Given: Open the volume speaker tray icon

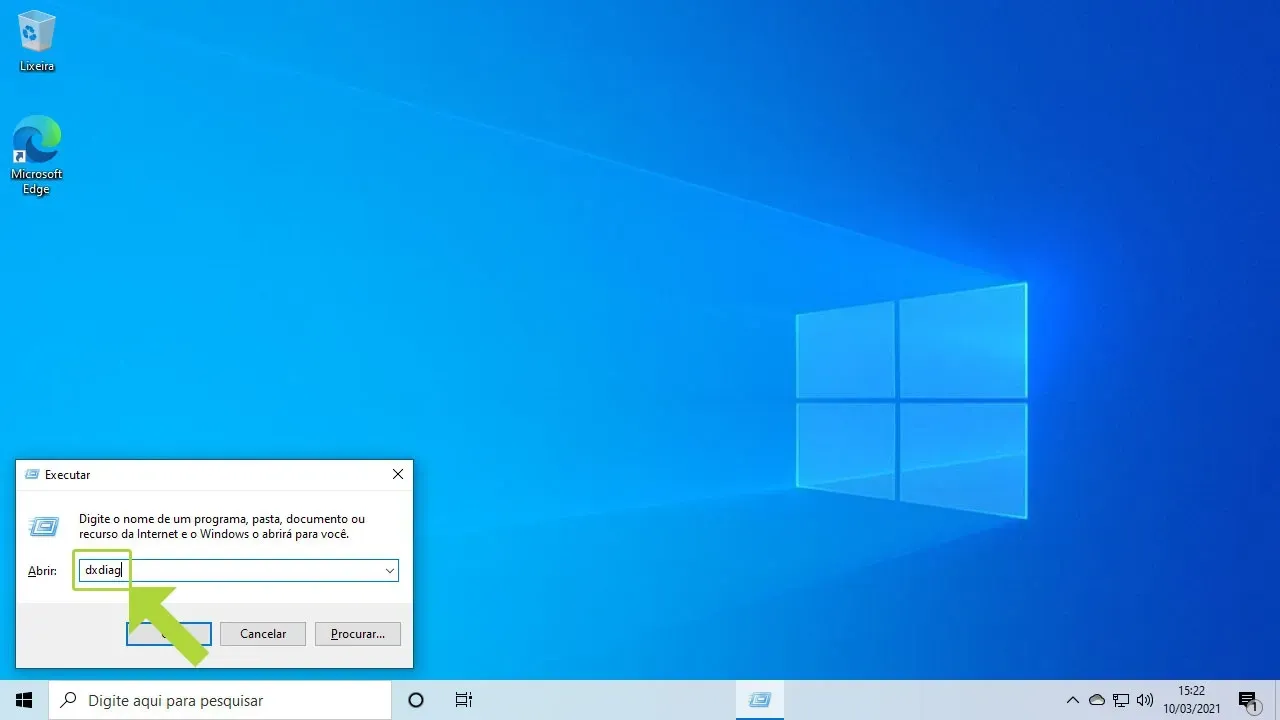Looking at the screenshot, I should [1145, 700].
